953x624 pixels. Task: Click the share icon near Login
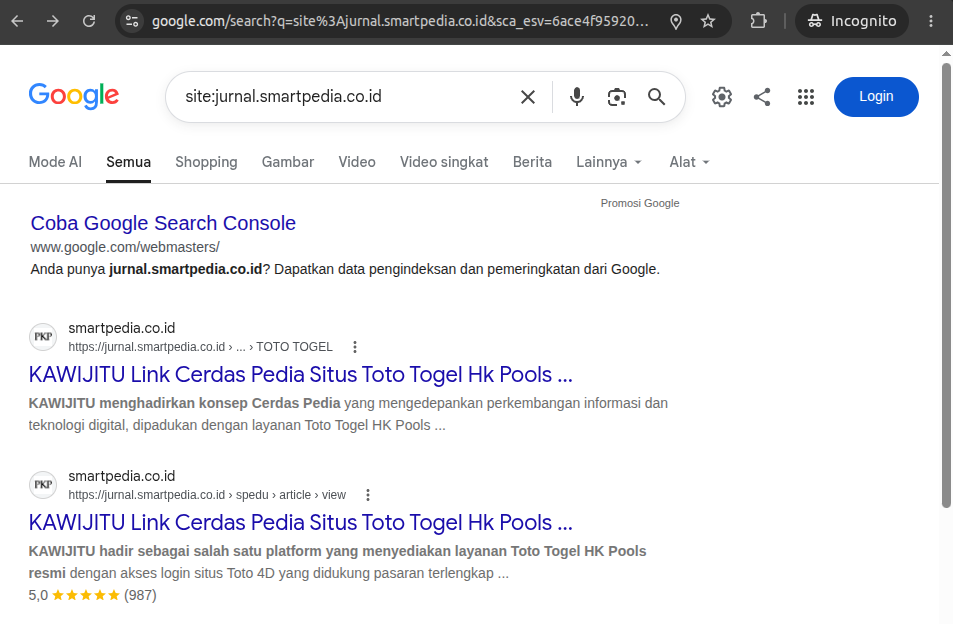762,97
